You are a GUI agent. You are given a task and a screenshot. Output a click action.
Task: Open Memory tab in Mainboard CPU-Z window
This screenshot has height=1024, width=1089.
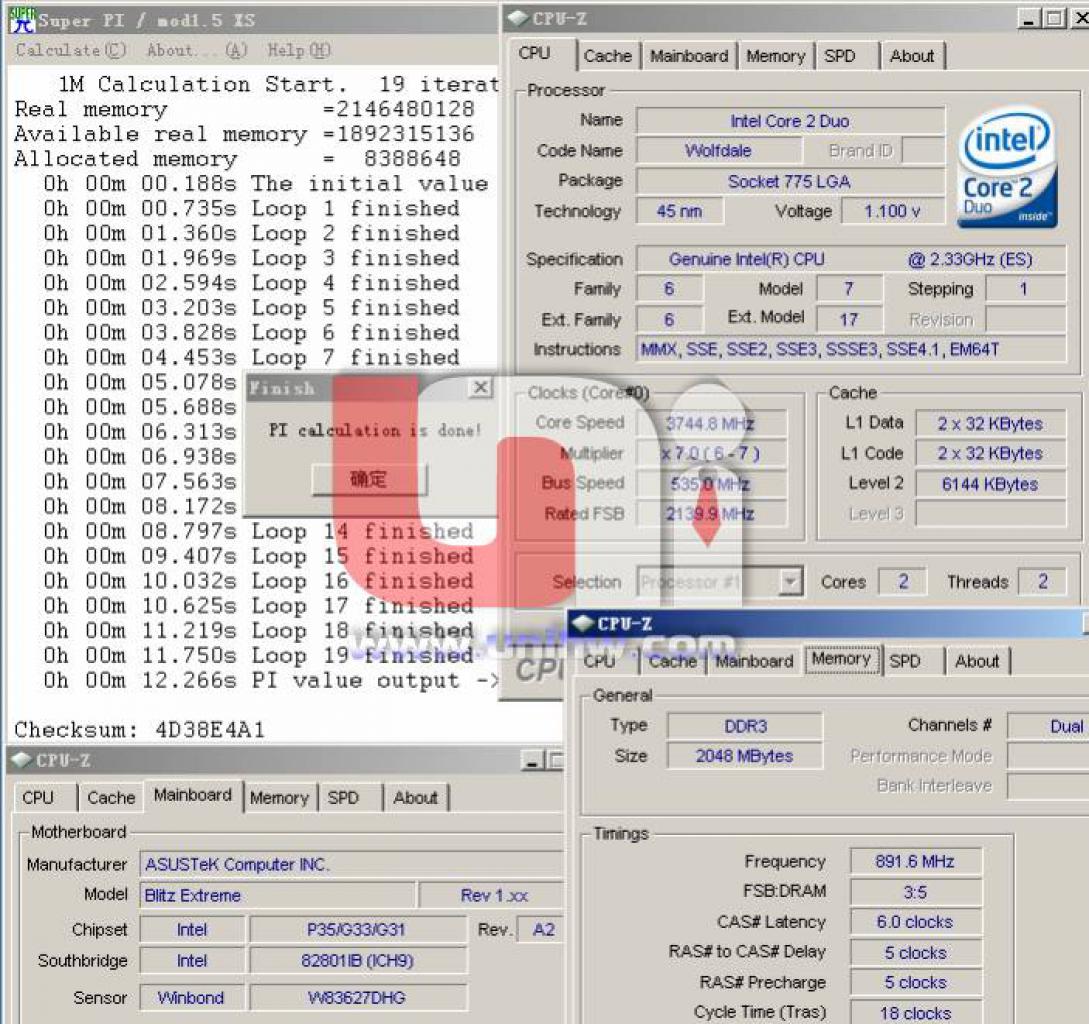(x=279, y=798)
